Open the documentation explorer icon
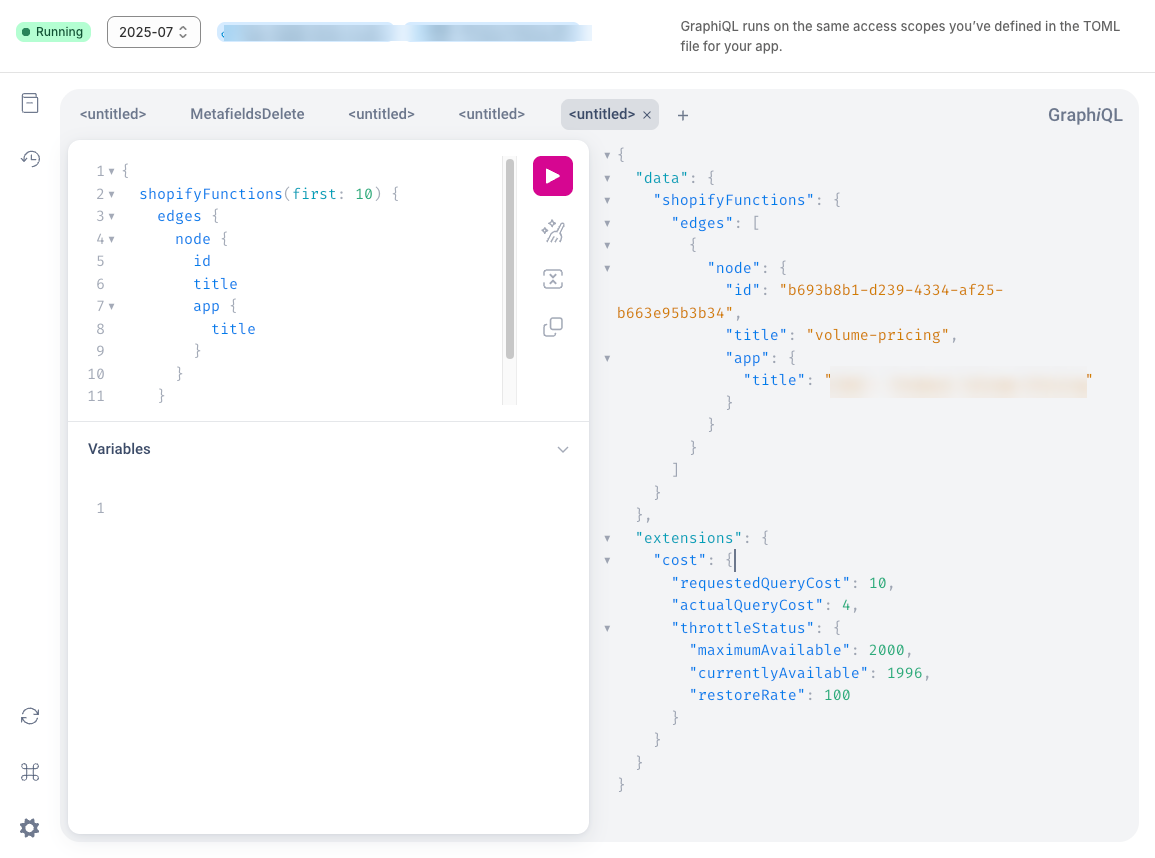Viewport: 1155px width, 858px height. coord(30,103)
